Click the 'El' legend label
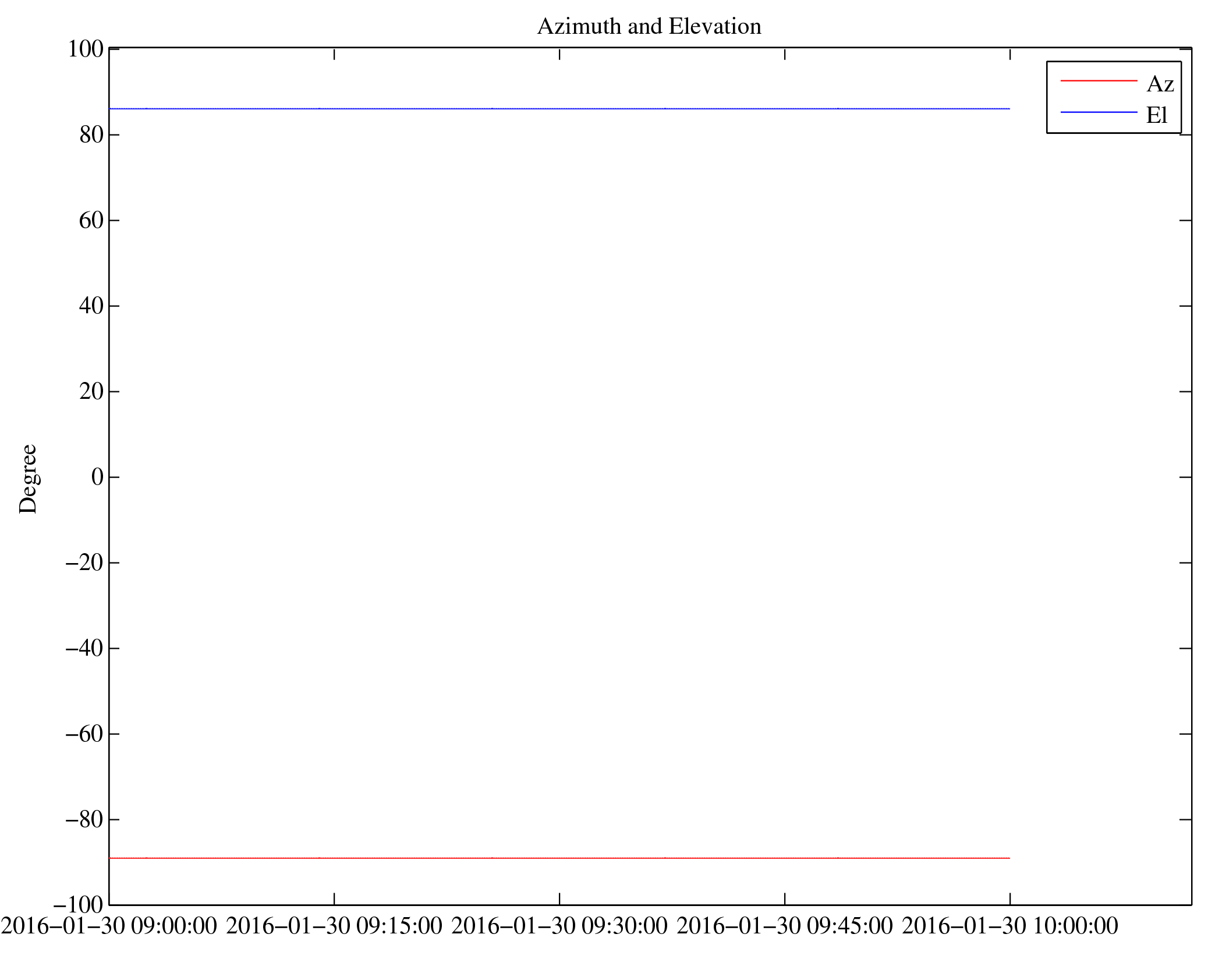 [x=1156, y=115]
